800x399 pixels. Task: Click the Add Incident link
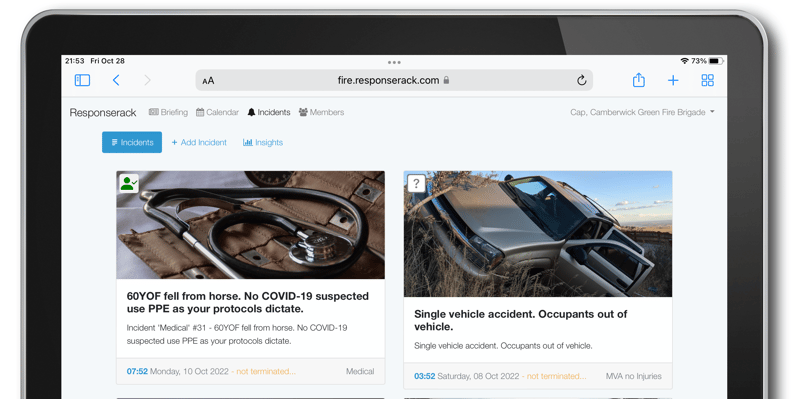click(x=199, y=142)
